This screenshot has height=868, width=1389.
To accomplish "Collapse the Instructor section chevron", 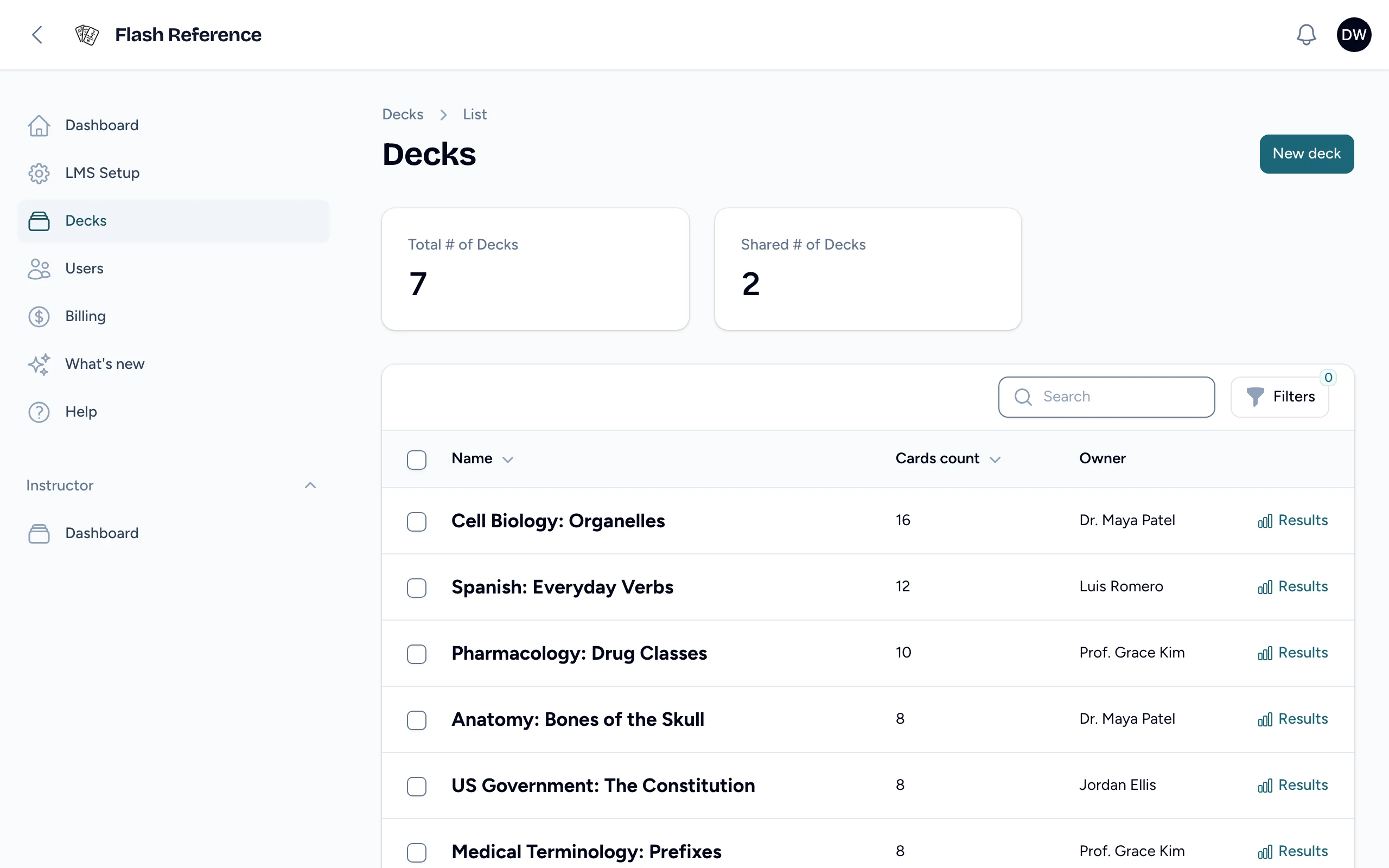I will [310, 486].
